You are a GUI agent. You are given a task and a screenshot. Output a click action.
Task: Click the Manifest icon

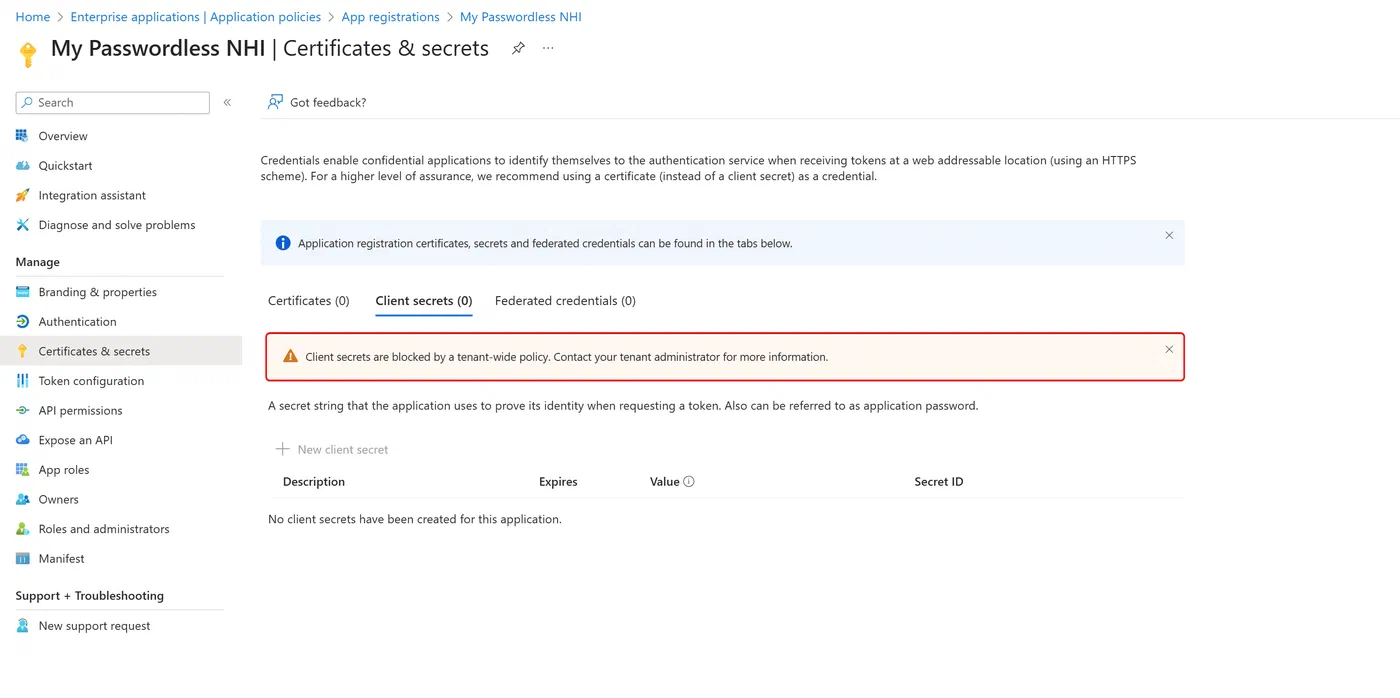pos(22,559)
